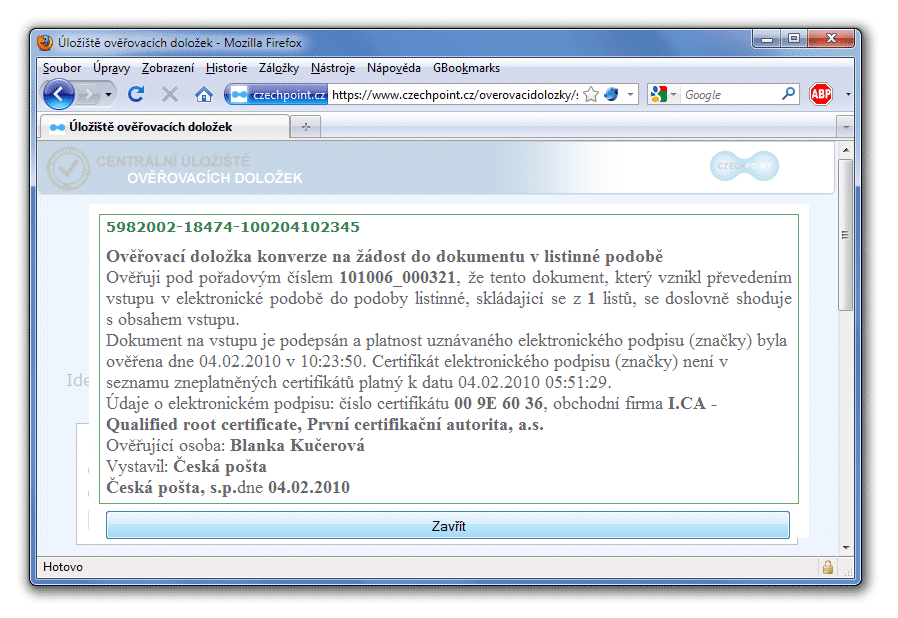The image size is (898, 618).
Task: Maximize the Firefox window
Action: click(793, 39)
